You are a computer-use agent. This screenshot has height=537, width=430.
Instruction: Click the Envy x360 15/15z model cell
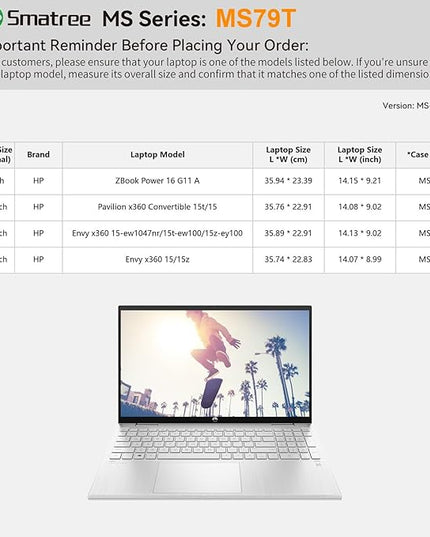click(x=157, y=259)
